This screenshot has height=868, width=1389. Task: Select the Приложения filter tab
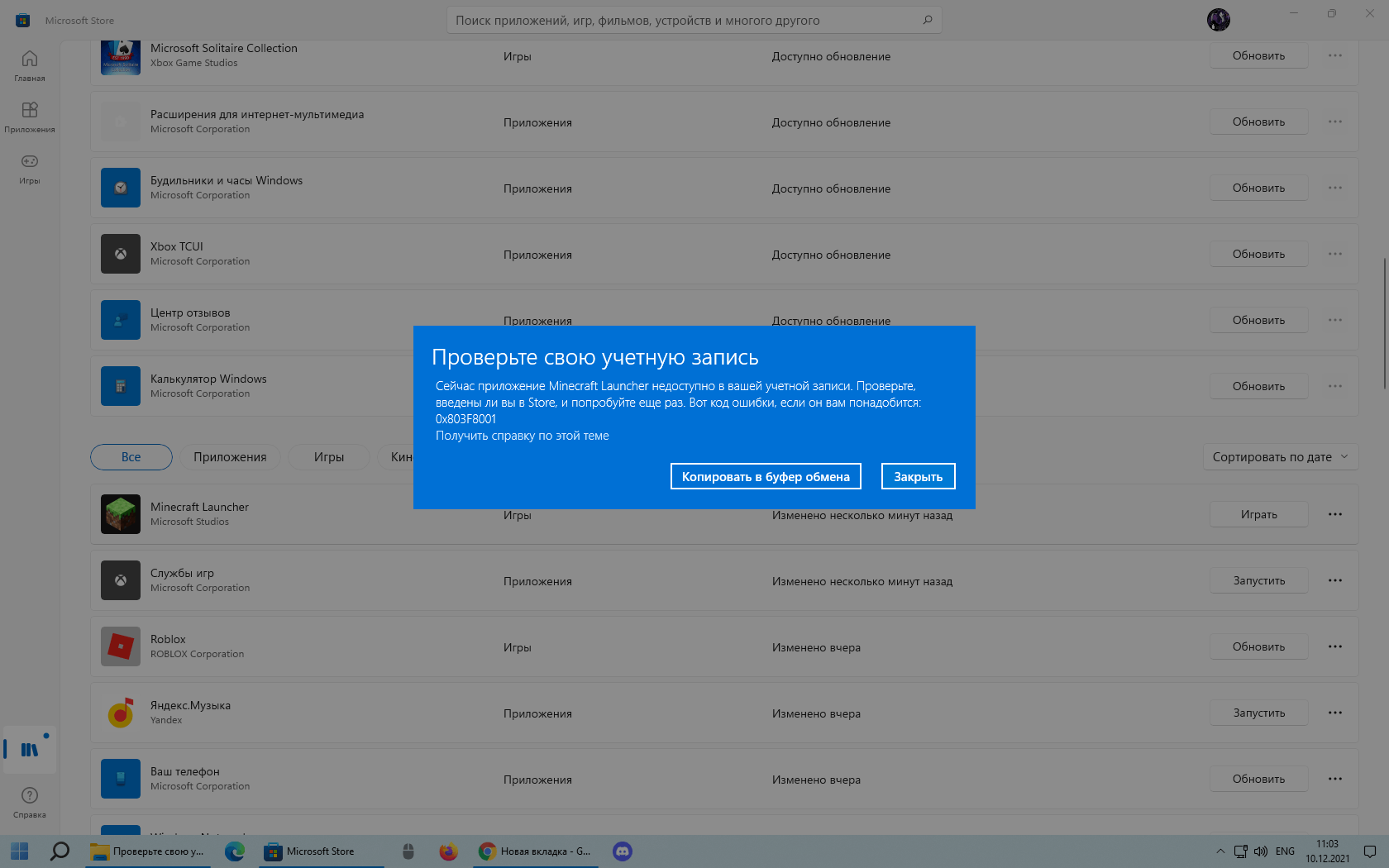point(230,457)
